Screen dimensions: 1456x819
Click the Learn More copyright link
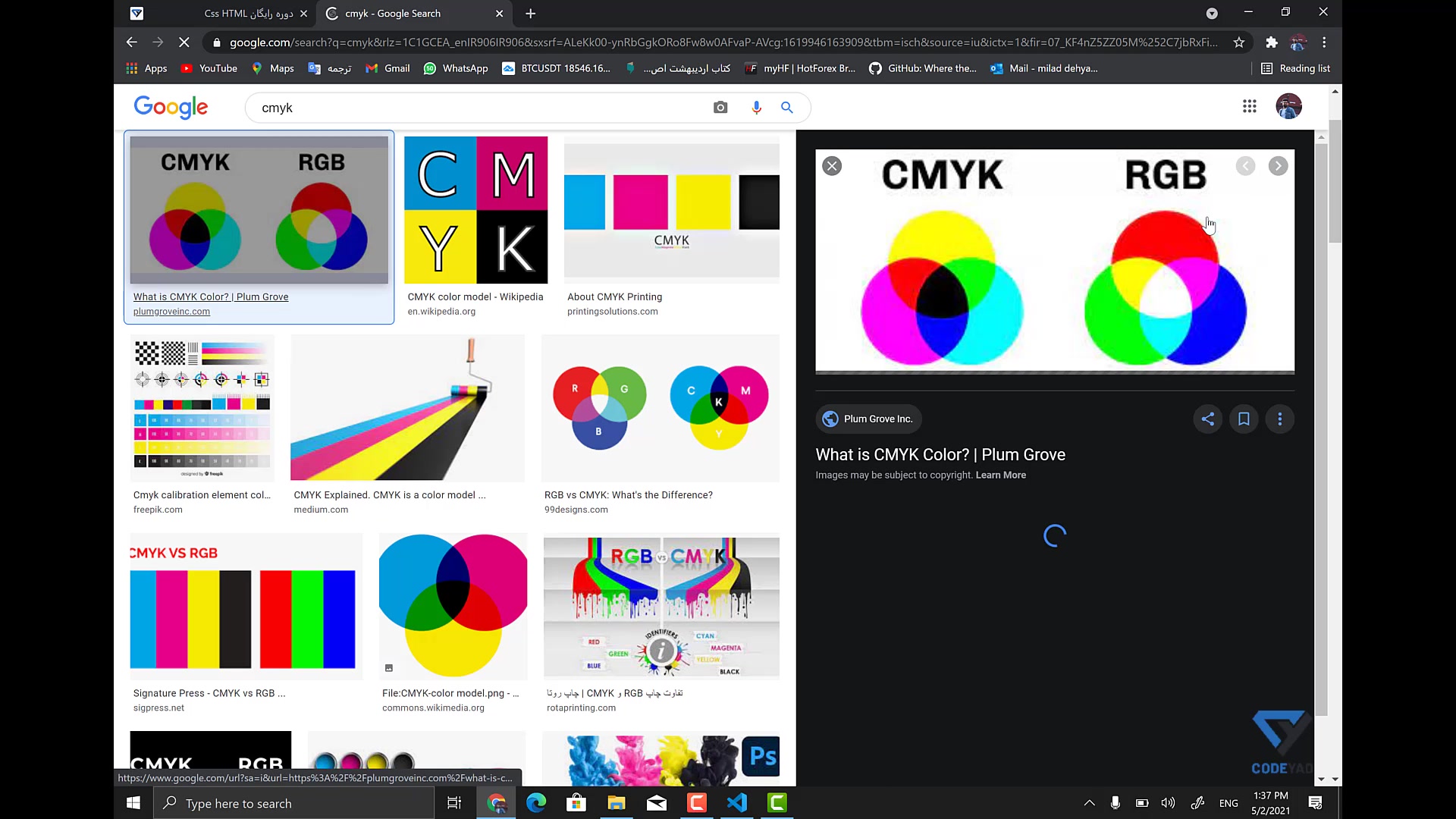tap(1000, 475)
